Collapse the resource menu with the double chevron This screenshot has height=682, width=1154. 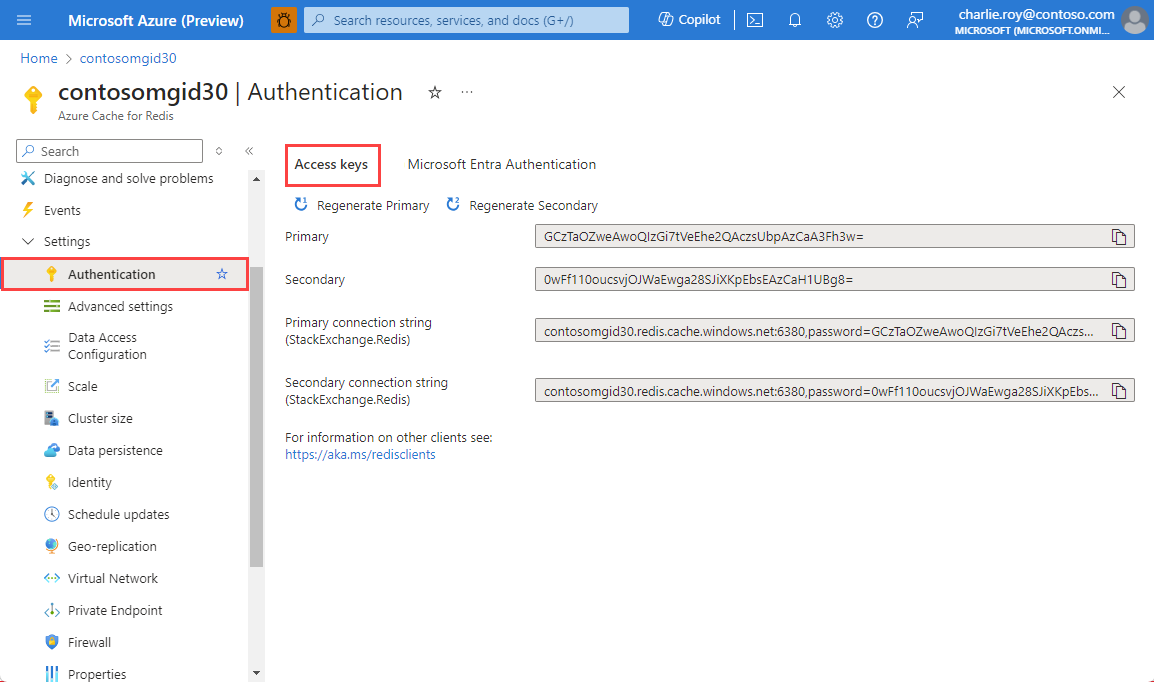[x=249, y=151]
